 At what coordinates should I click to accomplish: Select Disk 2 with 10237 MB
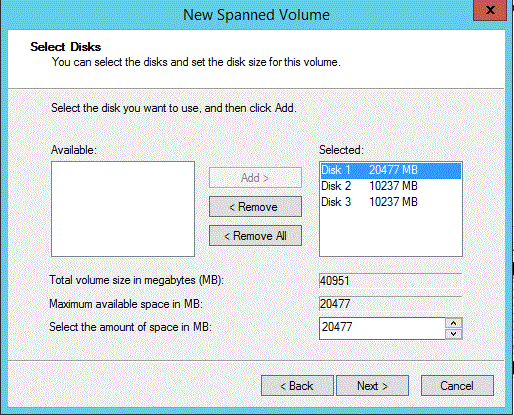tap(391, 186)
